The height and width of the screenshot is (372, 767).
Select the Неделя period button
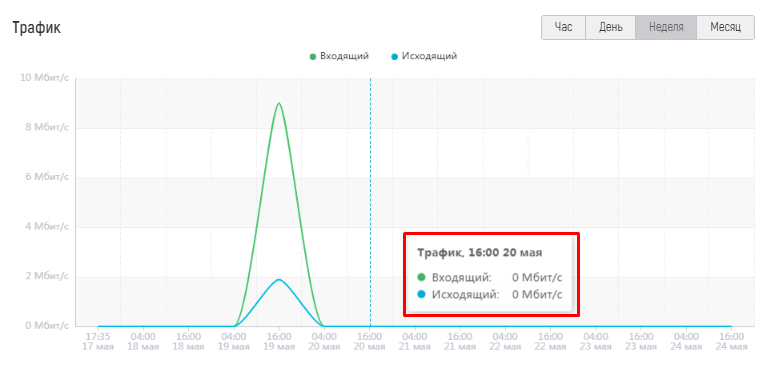[666, 27]
